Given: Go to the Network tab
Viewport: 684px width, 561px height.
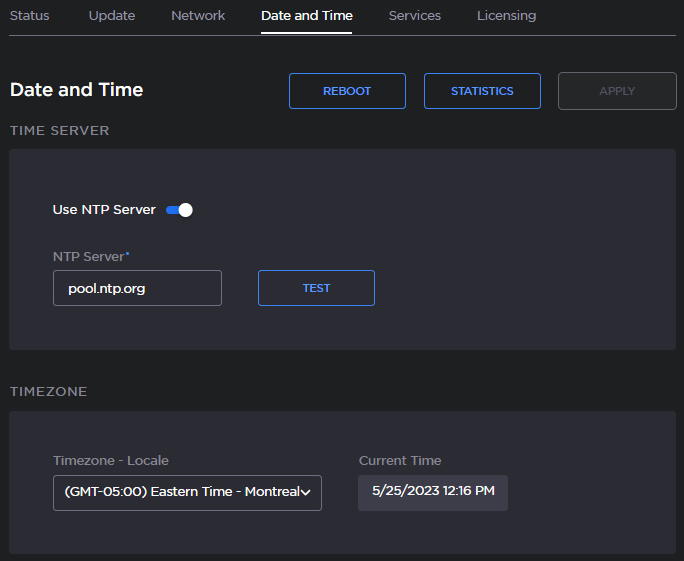Looking at the screenshot, I should 198,16.
